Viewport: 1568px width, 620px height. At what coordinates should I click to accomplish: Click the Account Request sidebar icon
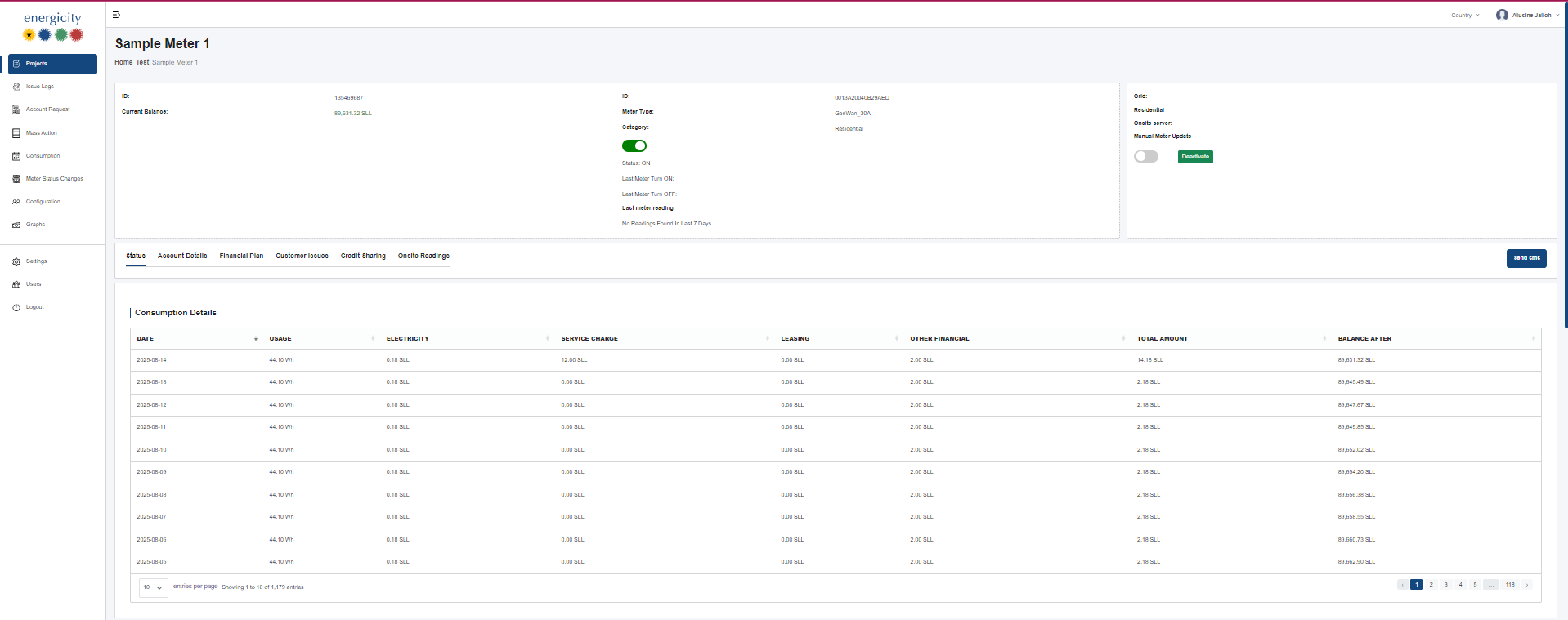[x=16, y=109]
